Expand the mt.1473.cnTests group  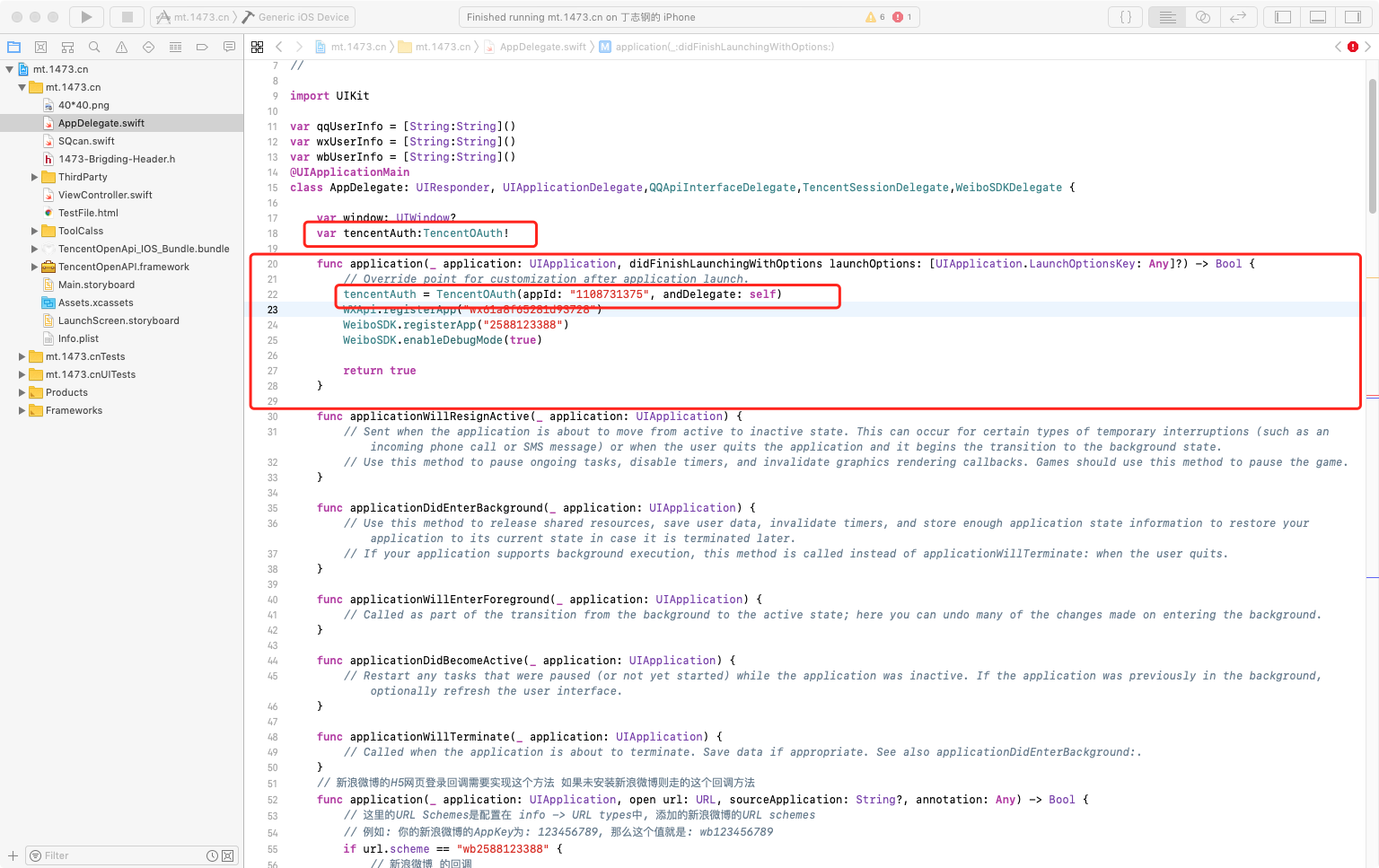(22, 356)
